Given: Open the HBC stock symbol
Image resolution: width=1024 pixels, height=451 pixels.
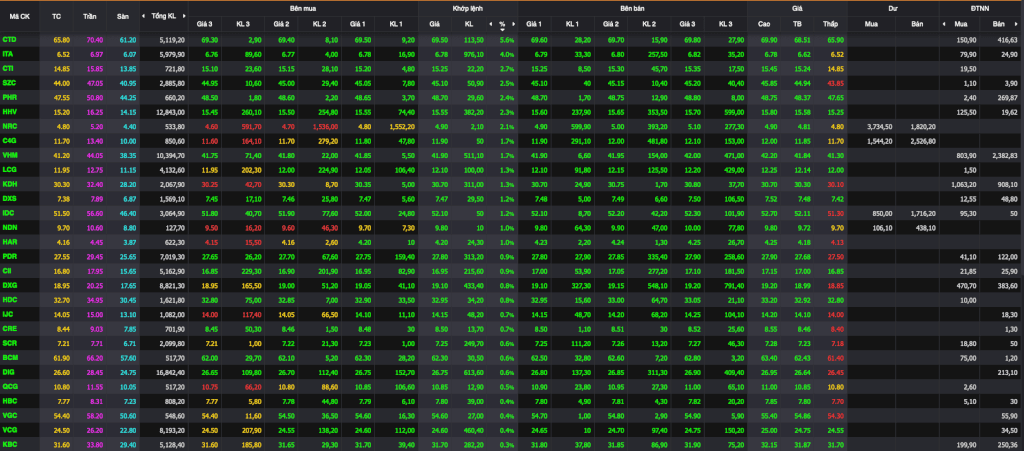Looking at the screenshot, I should point(10,399).
